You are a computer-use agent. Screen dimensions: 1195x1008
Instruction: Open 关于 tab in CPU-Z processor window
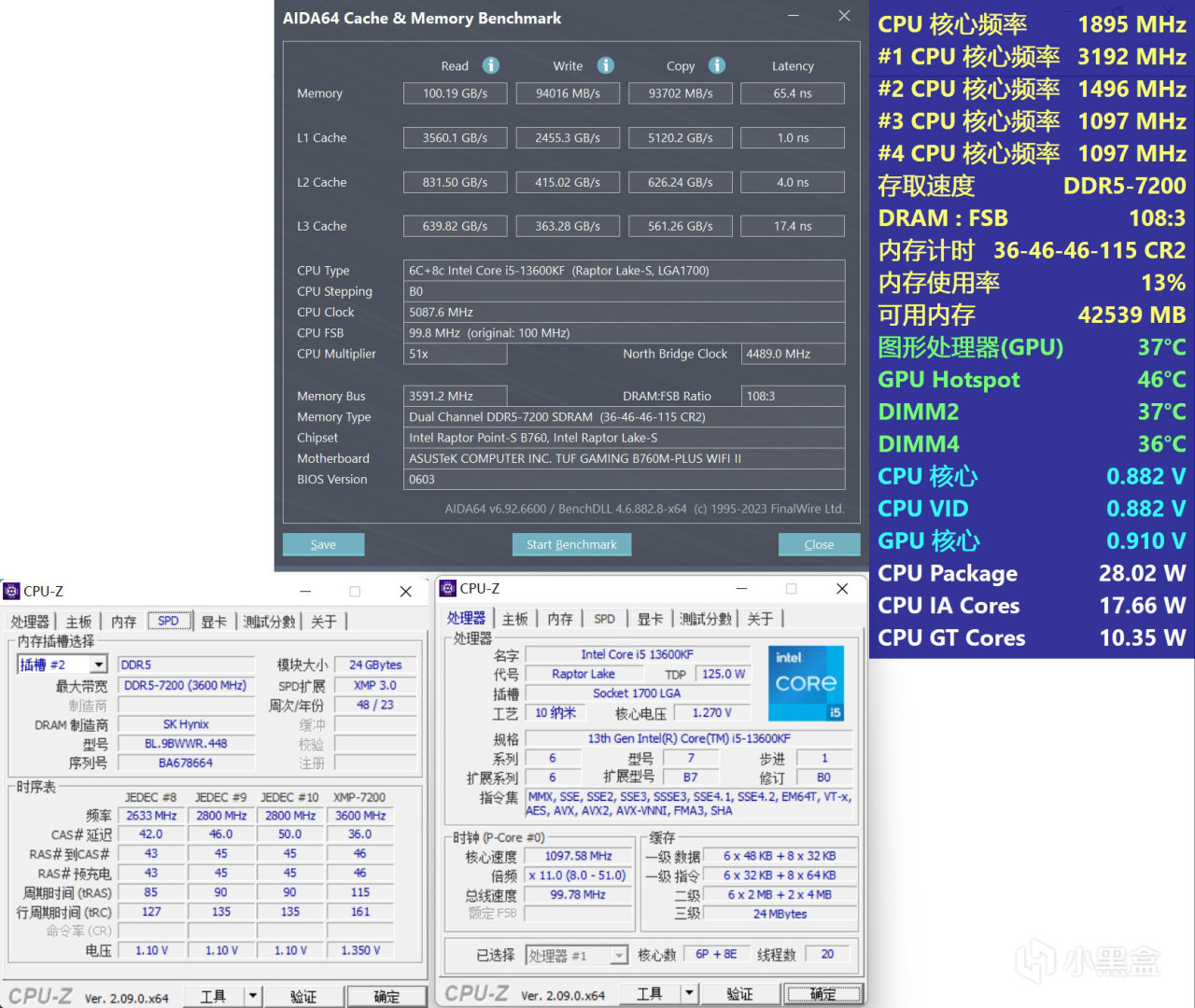click(x=761, y=619)
